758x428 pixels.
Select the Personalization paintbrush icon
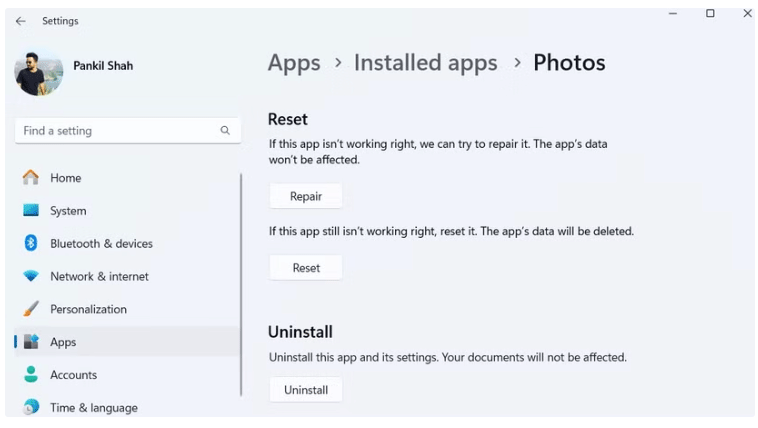pos(31,309)
